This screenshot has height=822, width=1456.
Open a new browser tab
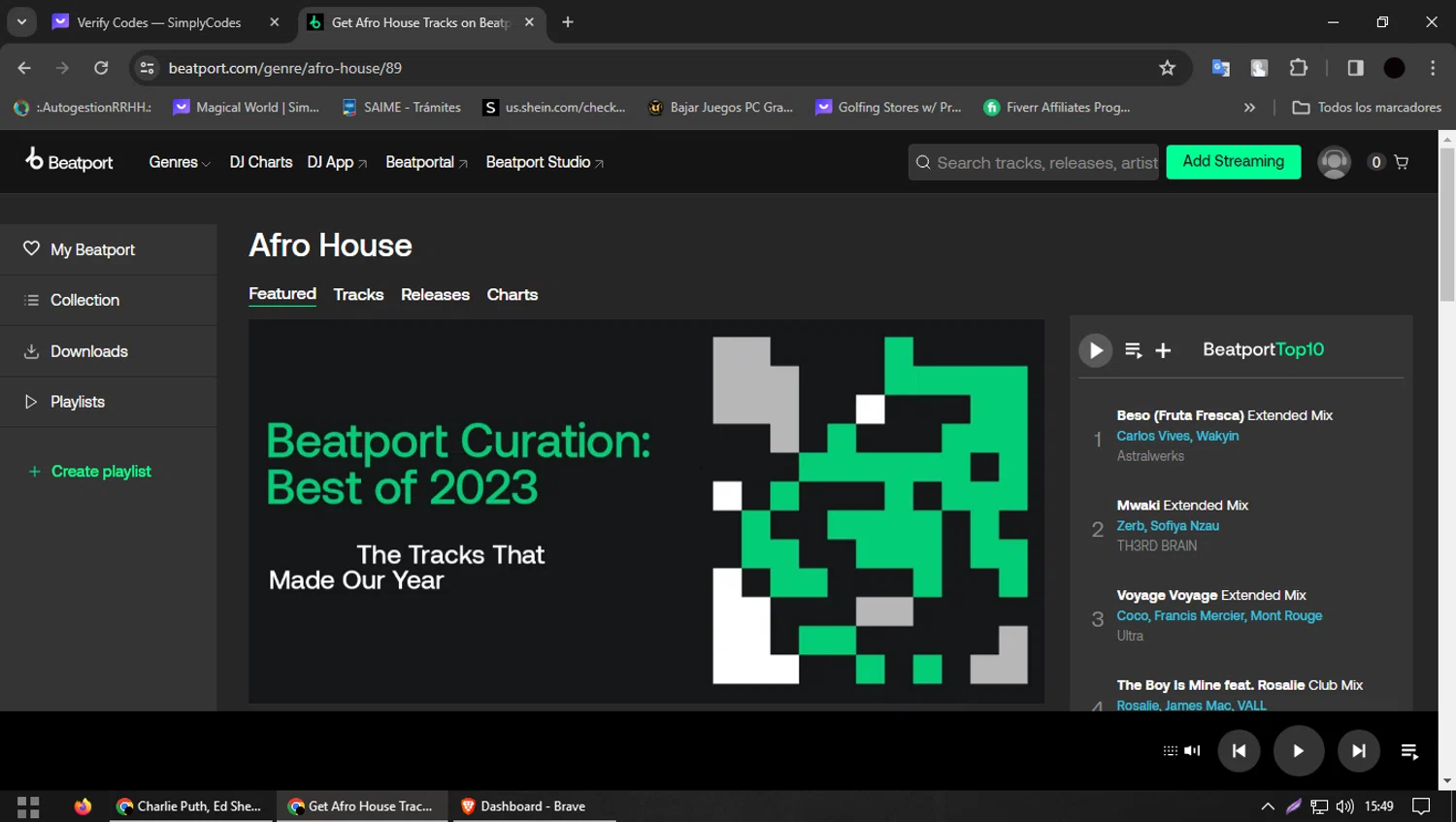click(x=568, y=22)
